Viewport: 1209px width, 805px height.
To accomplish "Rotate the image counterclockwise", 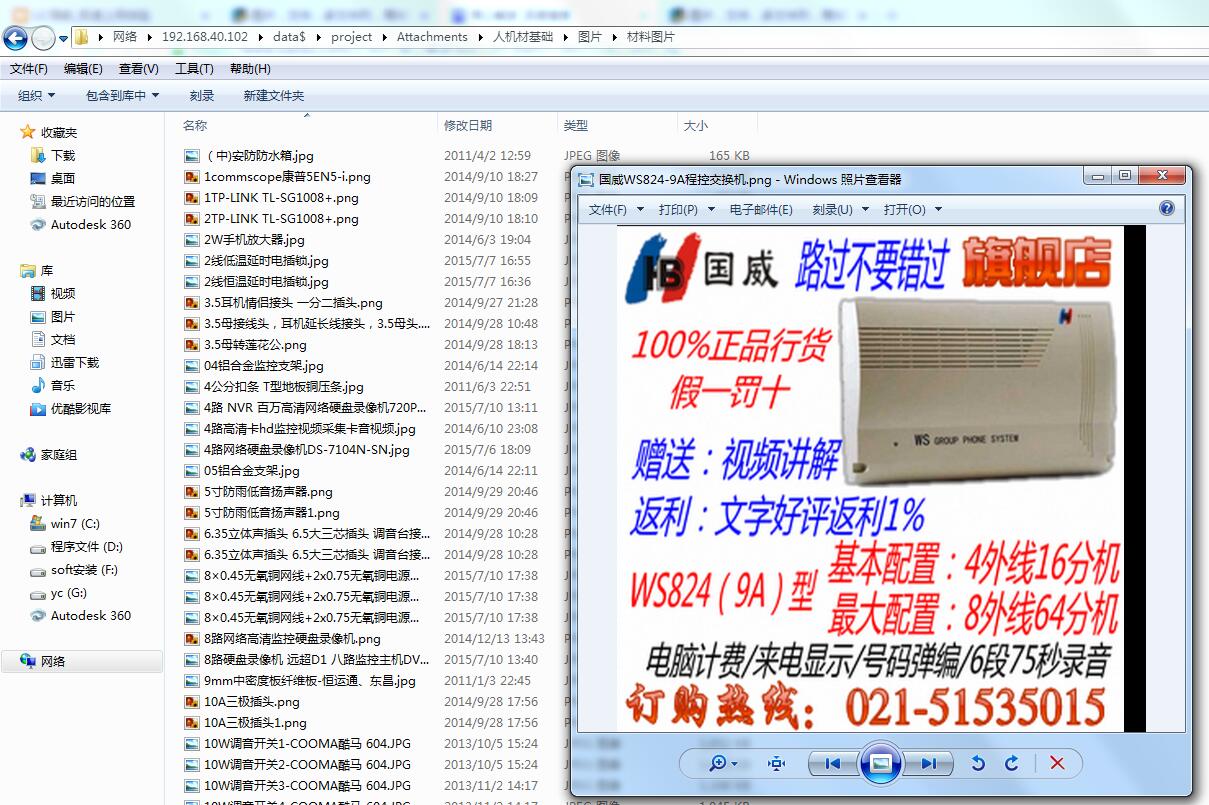I will [978, 763].
